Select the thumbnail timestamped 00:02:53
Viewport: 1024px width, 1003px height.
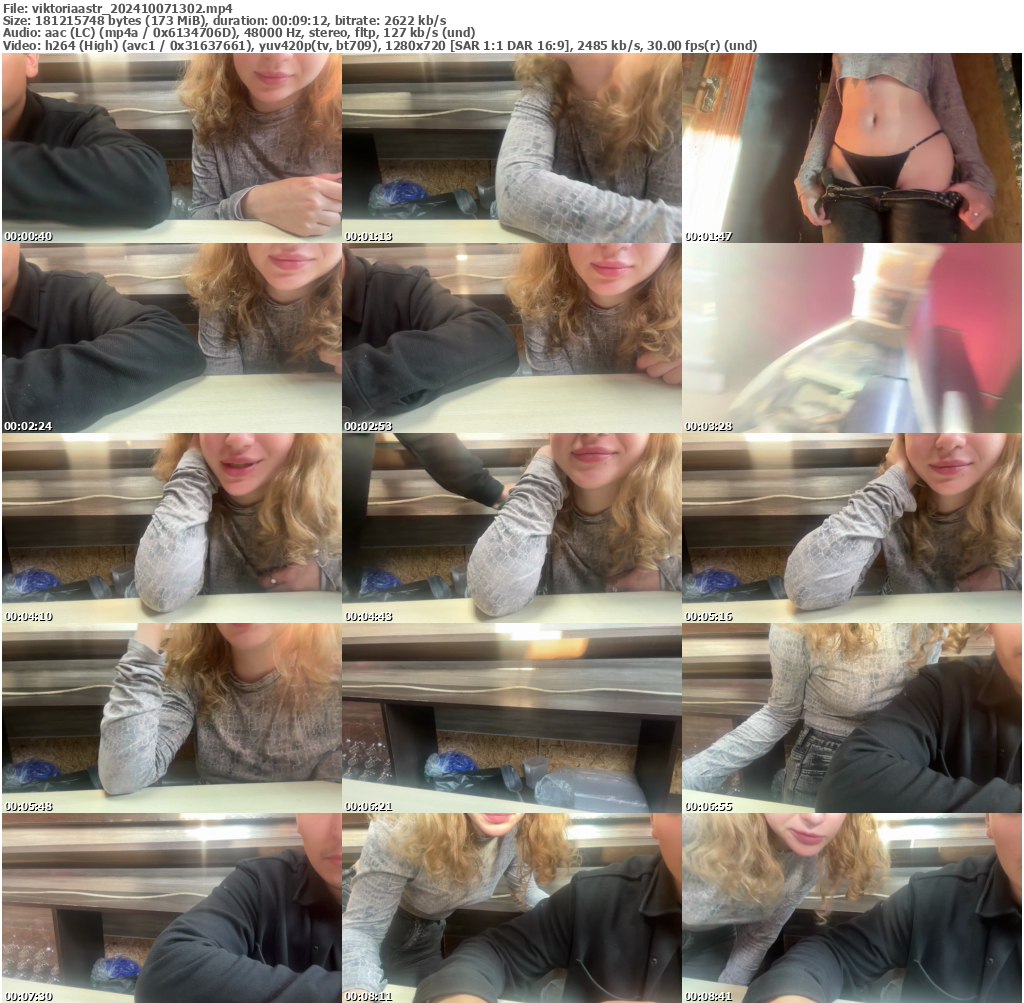point(511,338)
